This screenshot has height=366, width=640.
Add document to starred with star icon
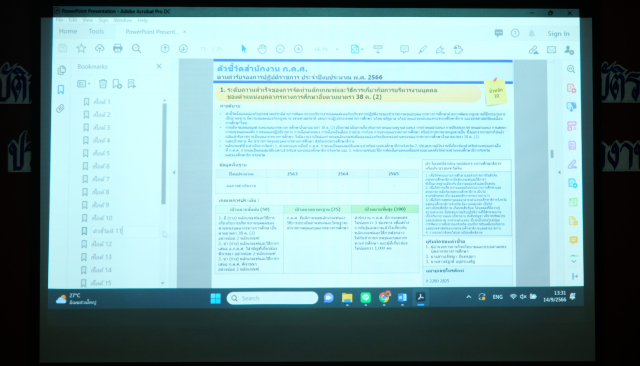[x=81, y=49]
